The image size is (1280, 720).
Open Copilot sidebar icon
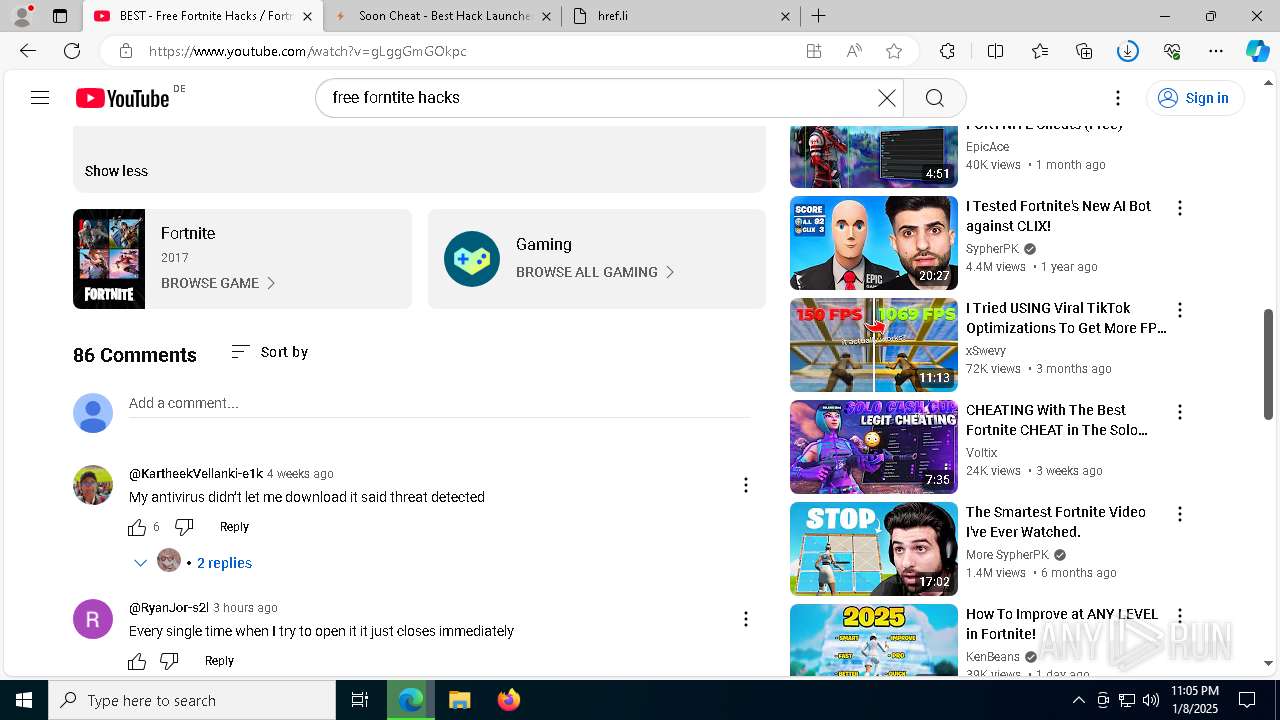pos(1257,51)
